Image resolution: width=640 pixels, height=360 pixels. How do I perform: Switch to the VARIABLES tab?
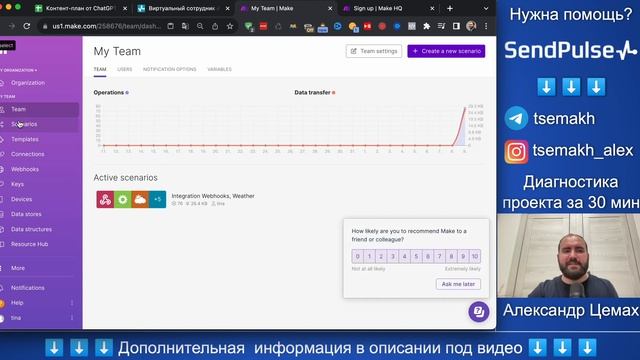(219, 69)
